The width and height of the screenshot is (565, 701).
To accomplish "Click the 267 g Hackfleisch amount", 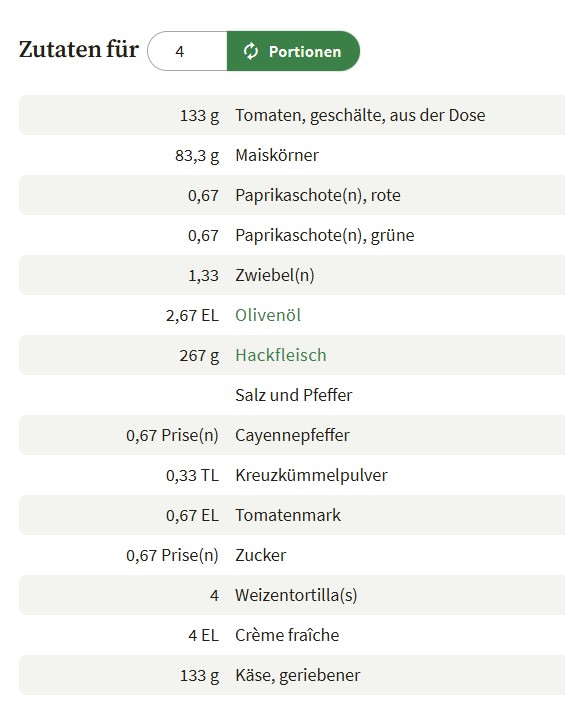I will coord(199,355).
